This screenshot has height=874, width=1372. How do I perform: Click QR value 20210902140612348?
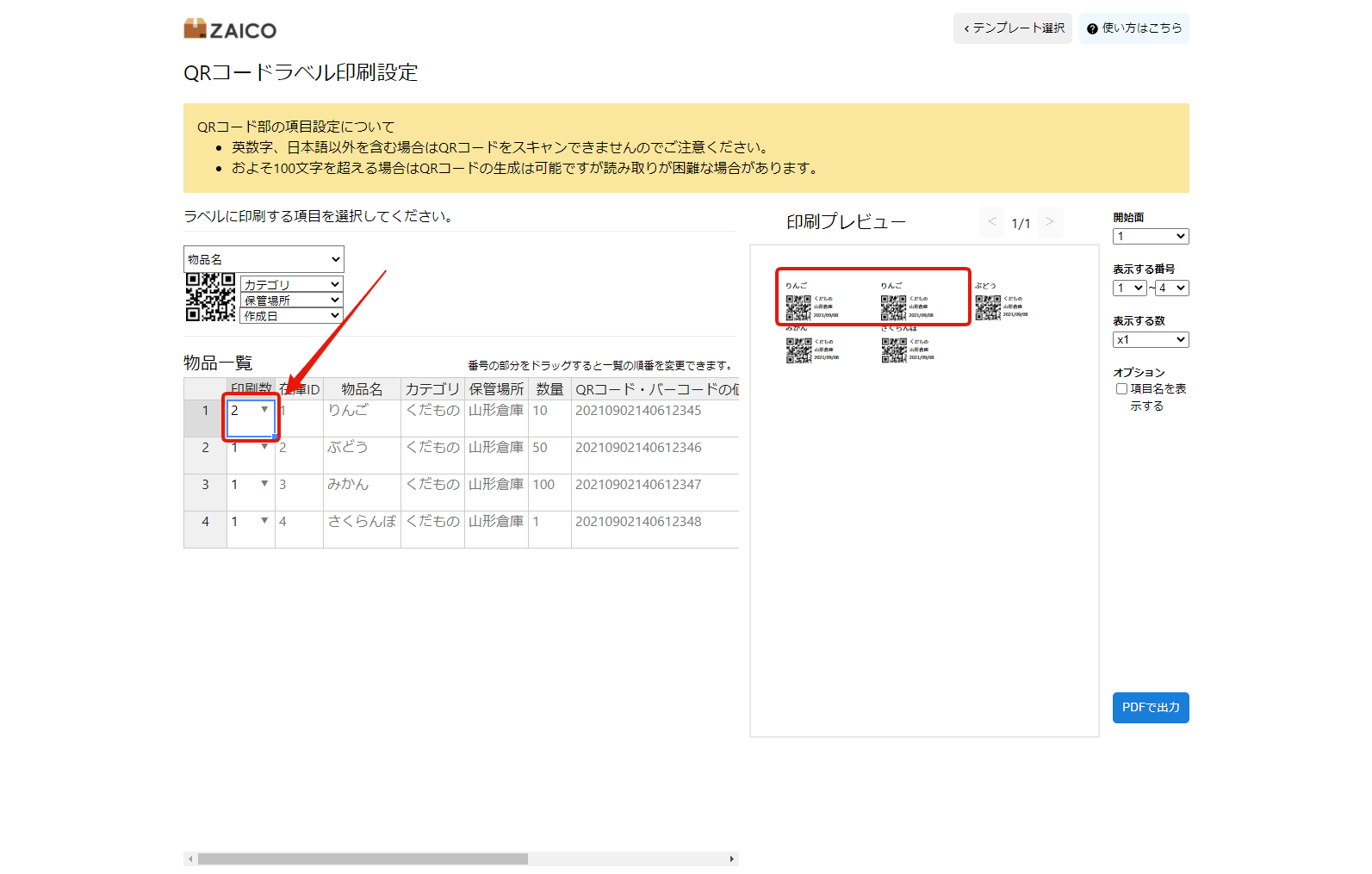638,522
